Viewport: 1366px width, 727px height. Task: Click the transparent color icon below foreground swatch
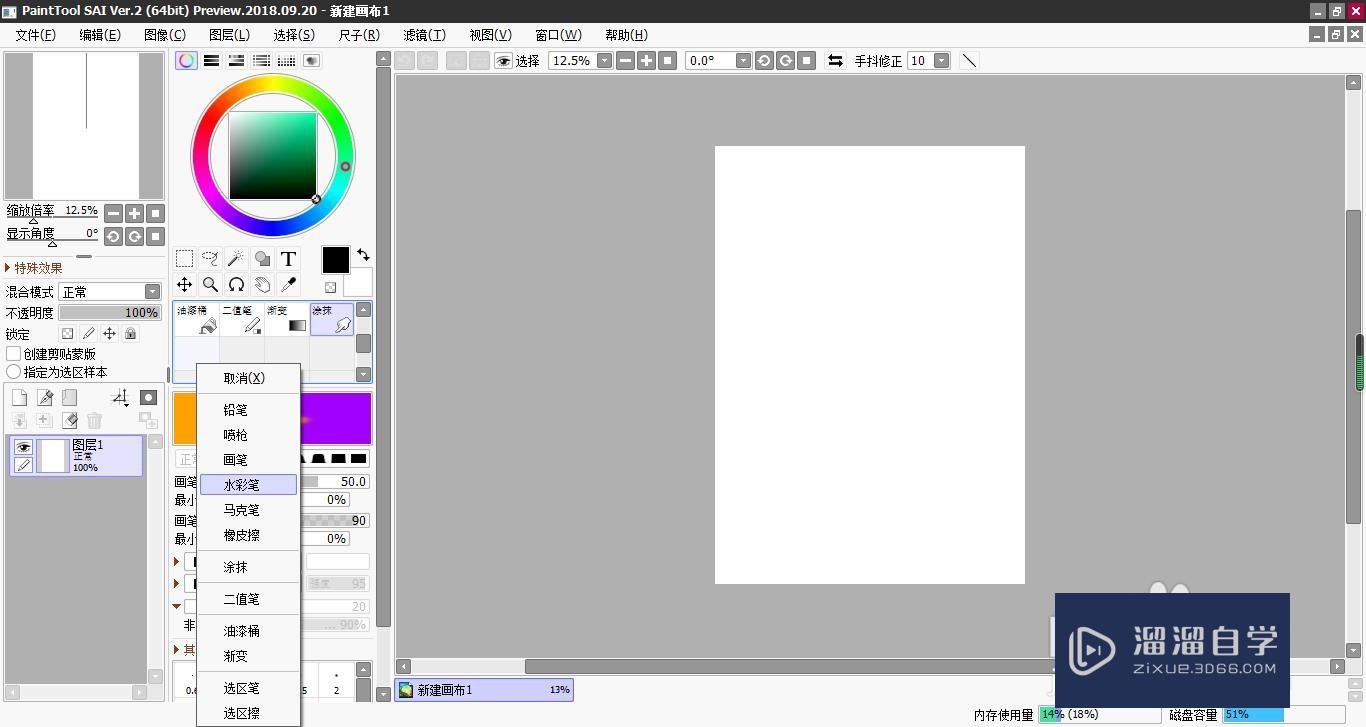pos(330,287)
